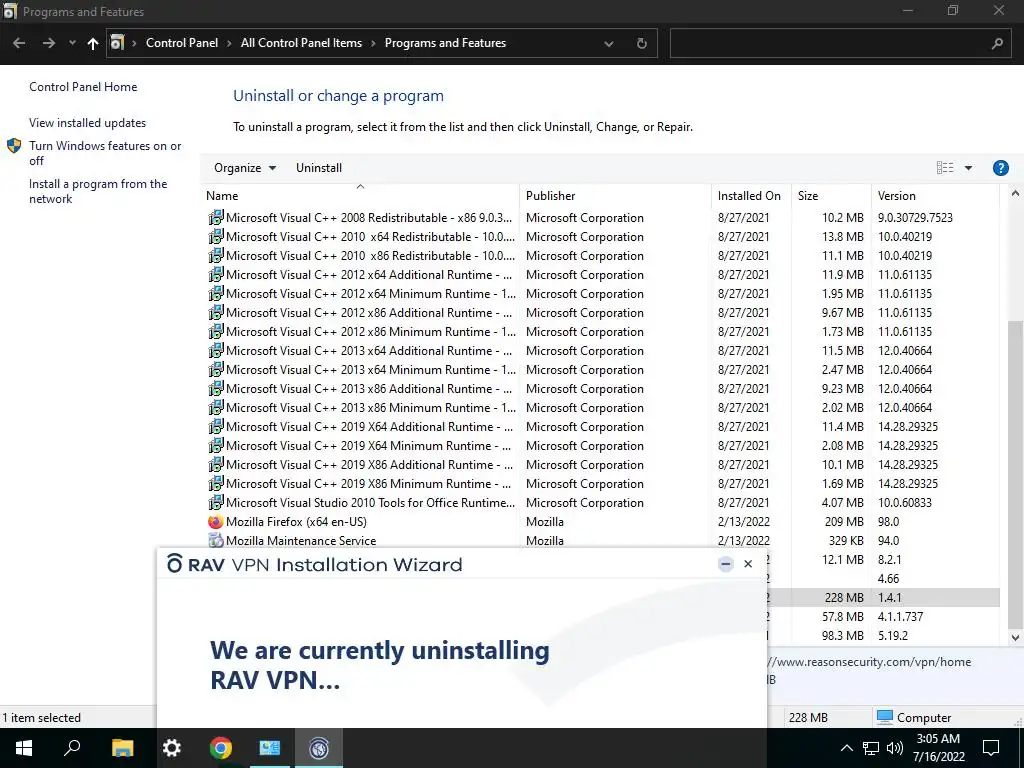Select Control Panel breadcrumb
1024x768 pixels.
coord(182,43)
